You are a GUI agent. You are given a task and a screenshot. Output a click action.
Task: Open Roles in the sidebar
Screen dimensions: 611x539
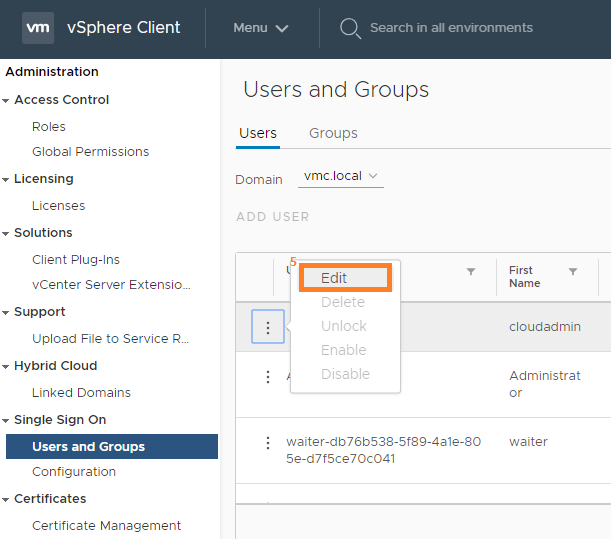[x=49, y=127]
